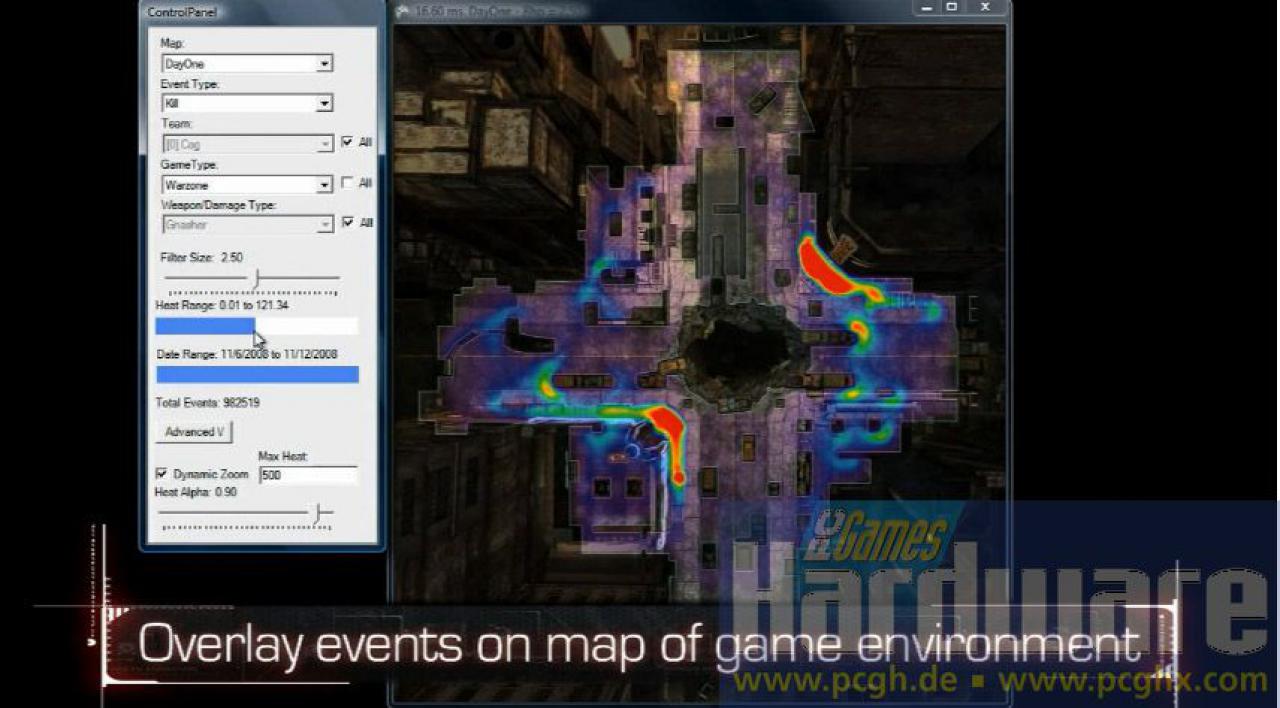Click the map window title bar icon

tap(403, 12)
